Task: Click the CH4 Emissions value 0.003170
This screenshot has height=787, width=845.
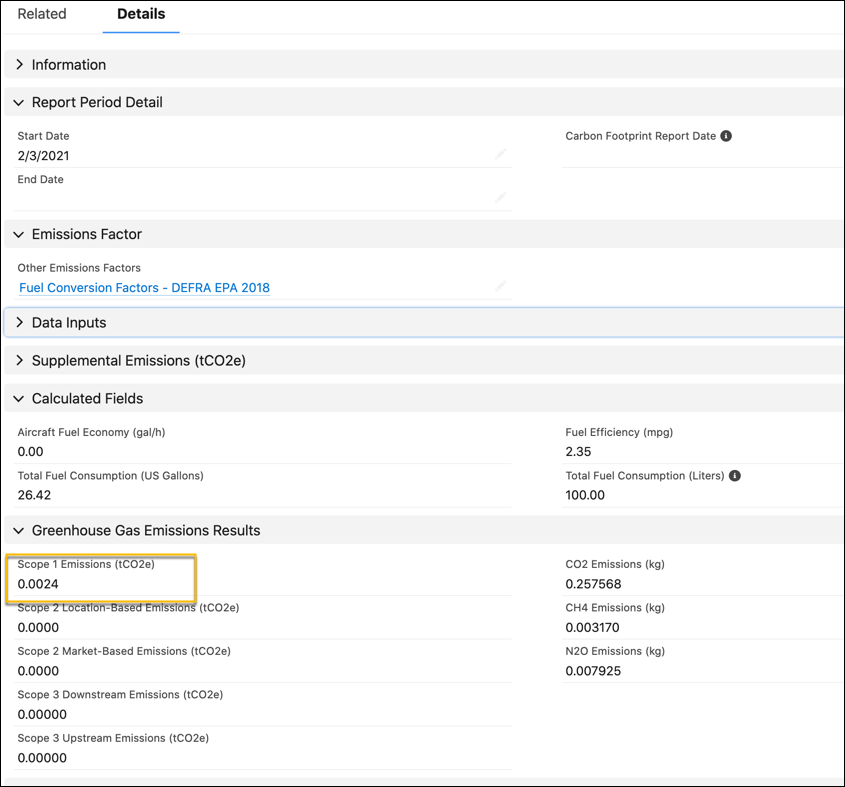Action: (592, 628)
